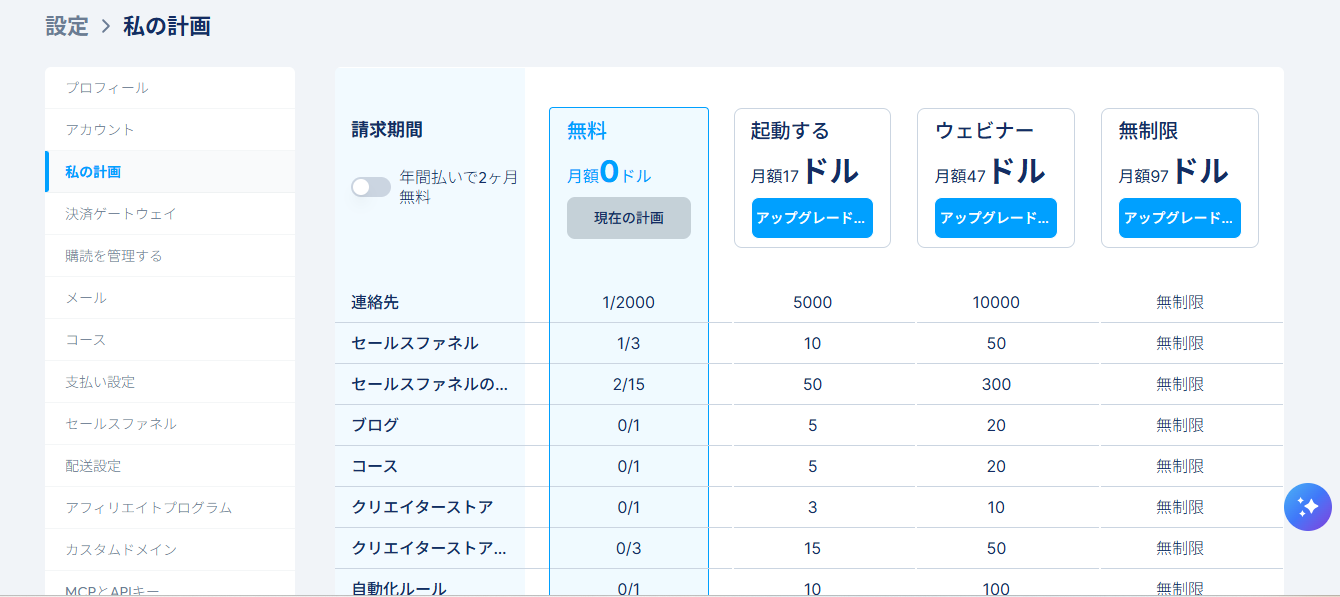
Task: Open メール settings page
Action: pos(170,298)
